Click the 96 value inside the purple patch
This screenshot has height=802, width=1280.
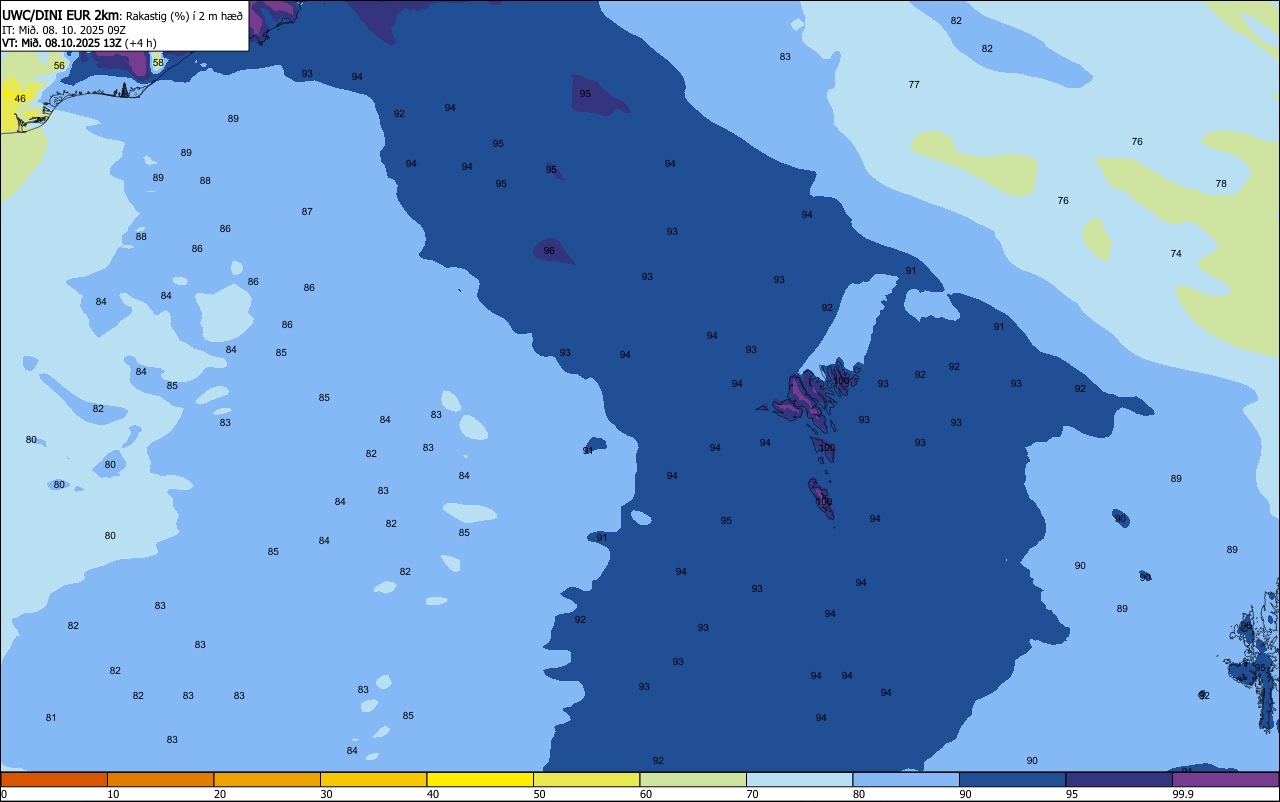(x=549, y=250)
